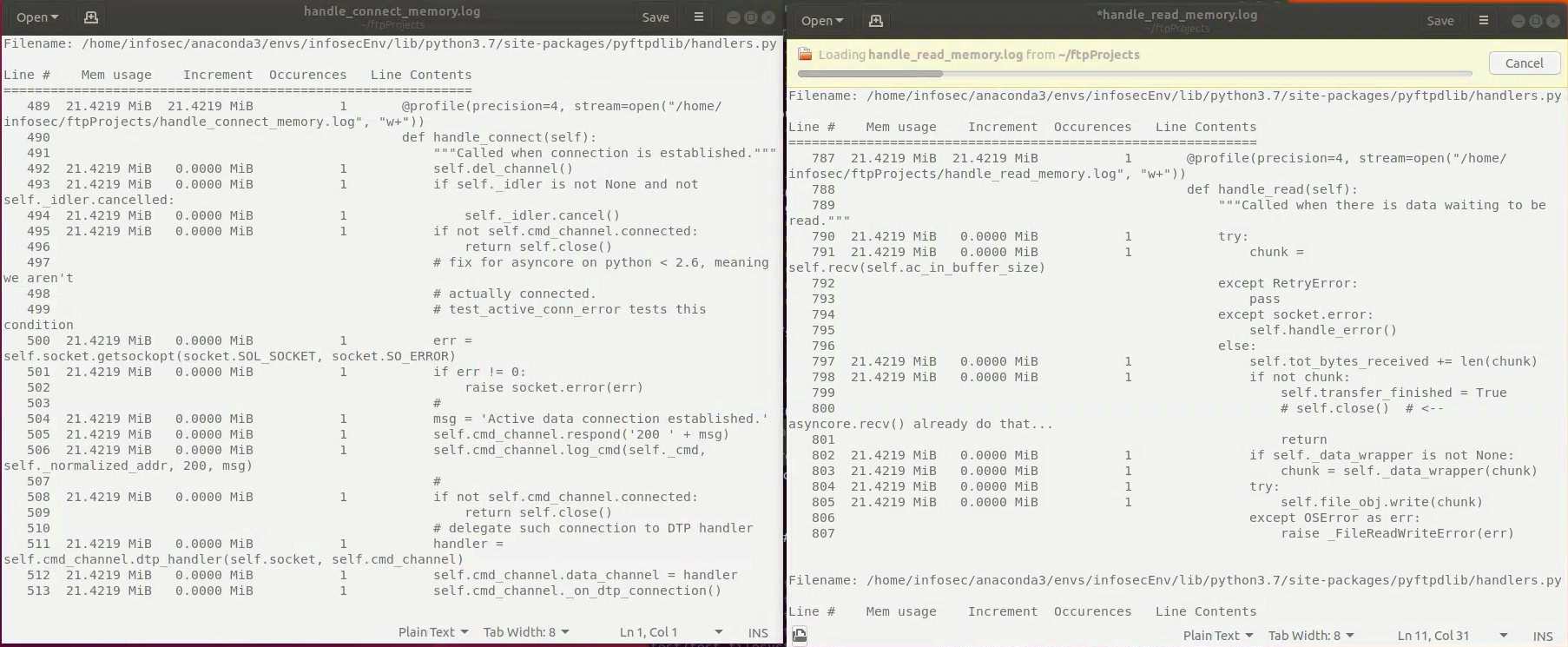
Task: Save the handle_connect_memory.log file
Action: (655, 17)
